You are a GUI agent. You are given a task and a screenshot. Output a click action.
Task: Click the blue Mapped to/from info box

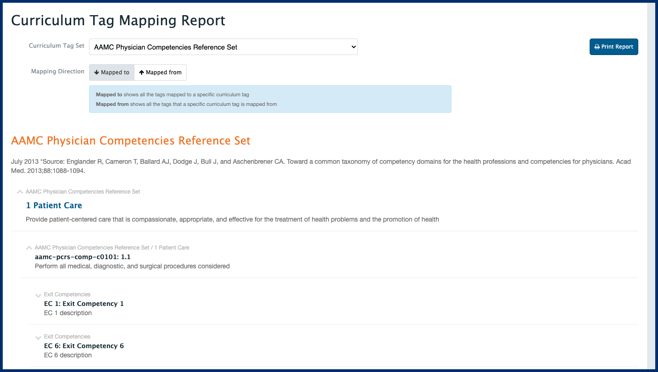(x=270, y=99)
